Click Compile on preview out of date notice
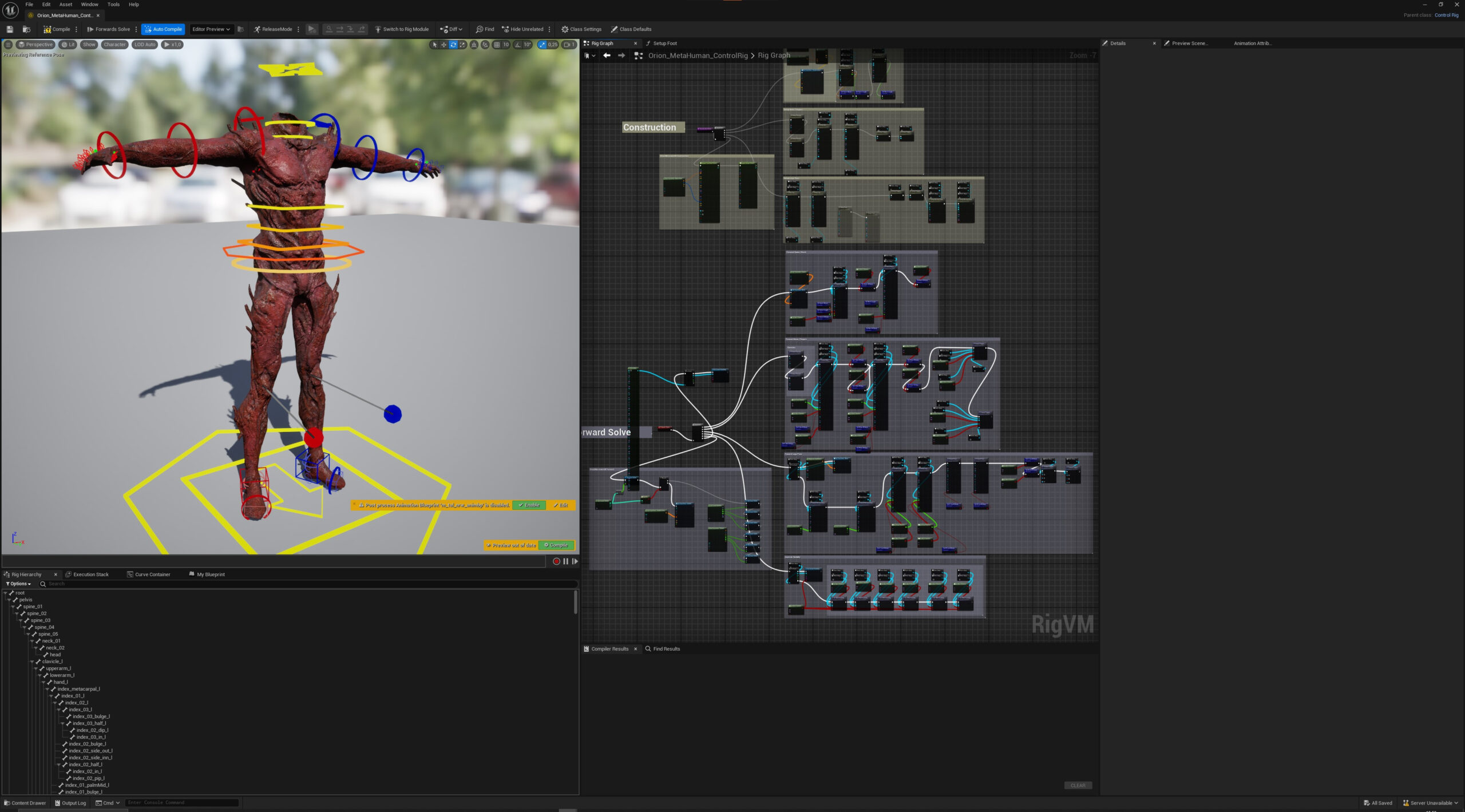1465x812 pixels. point(556,545)
